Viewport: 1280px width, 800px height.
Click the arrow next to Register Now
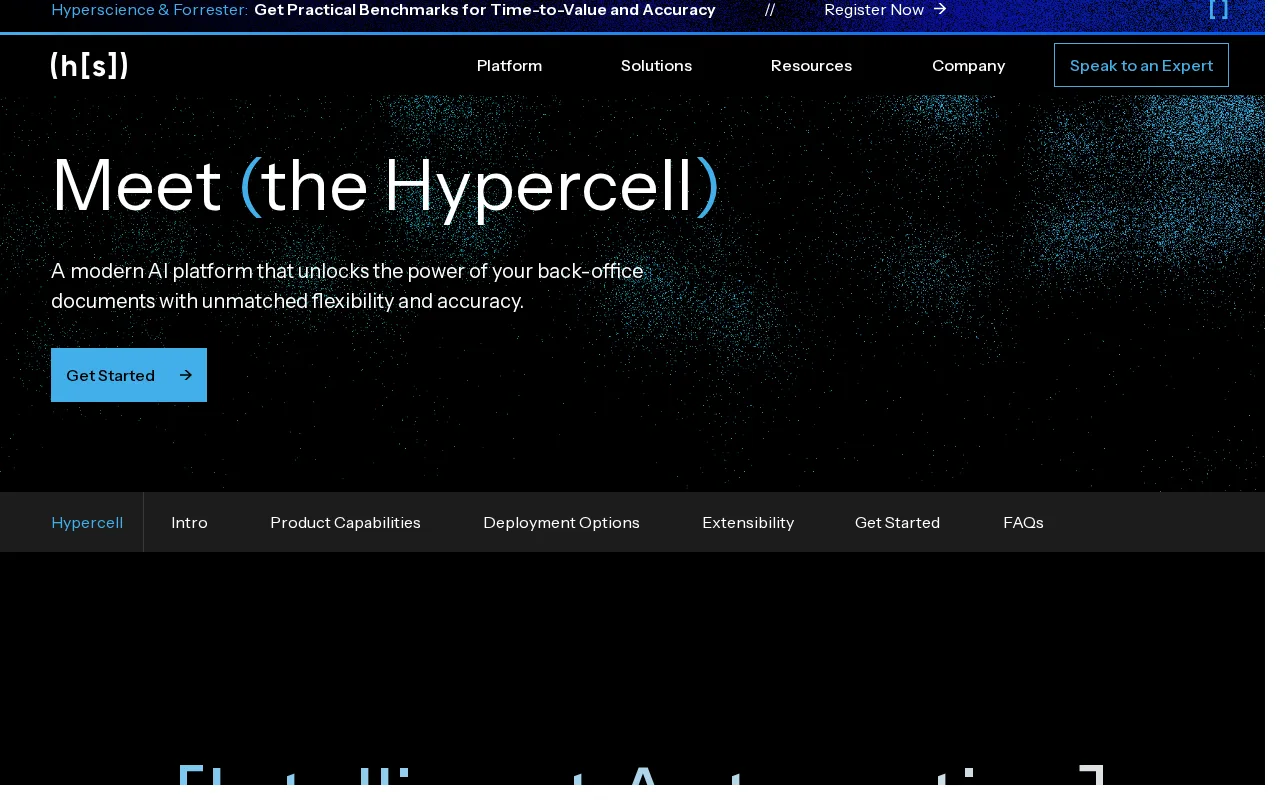tap(940, 9)
